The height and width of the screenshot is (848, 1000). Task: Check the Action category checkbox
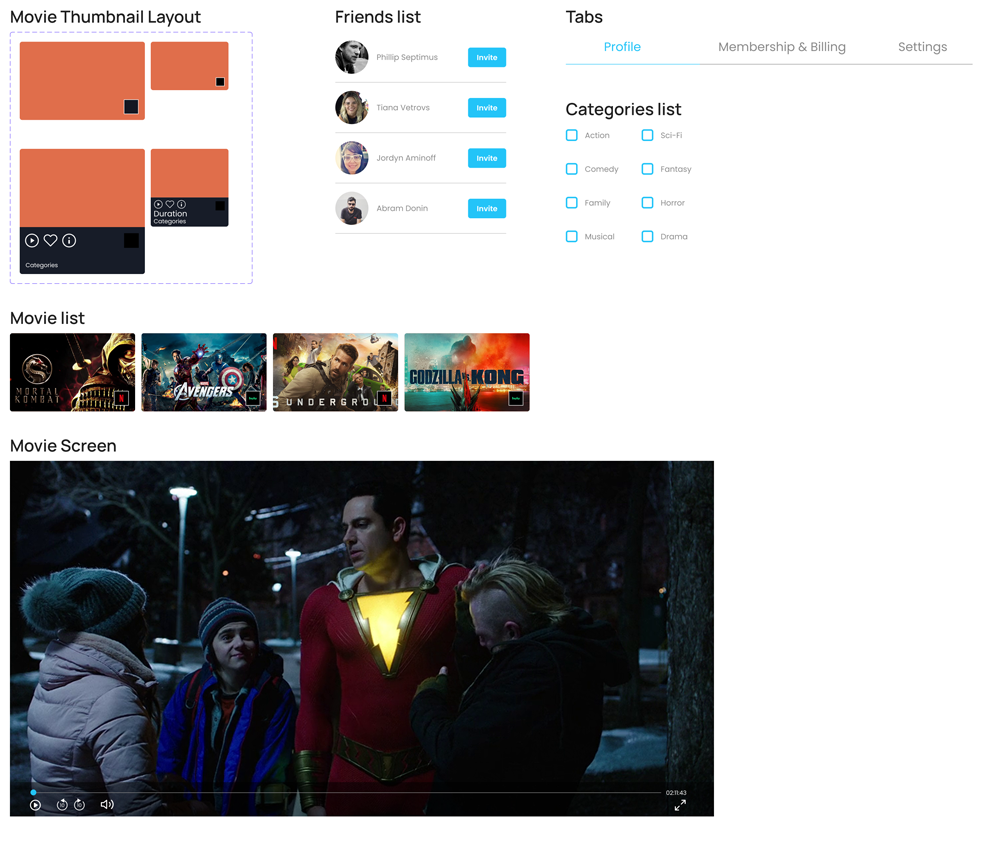click(x=572, y=135)
